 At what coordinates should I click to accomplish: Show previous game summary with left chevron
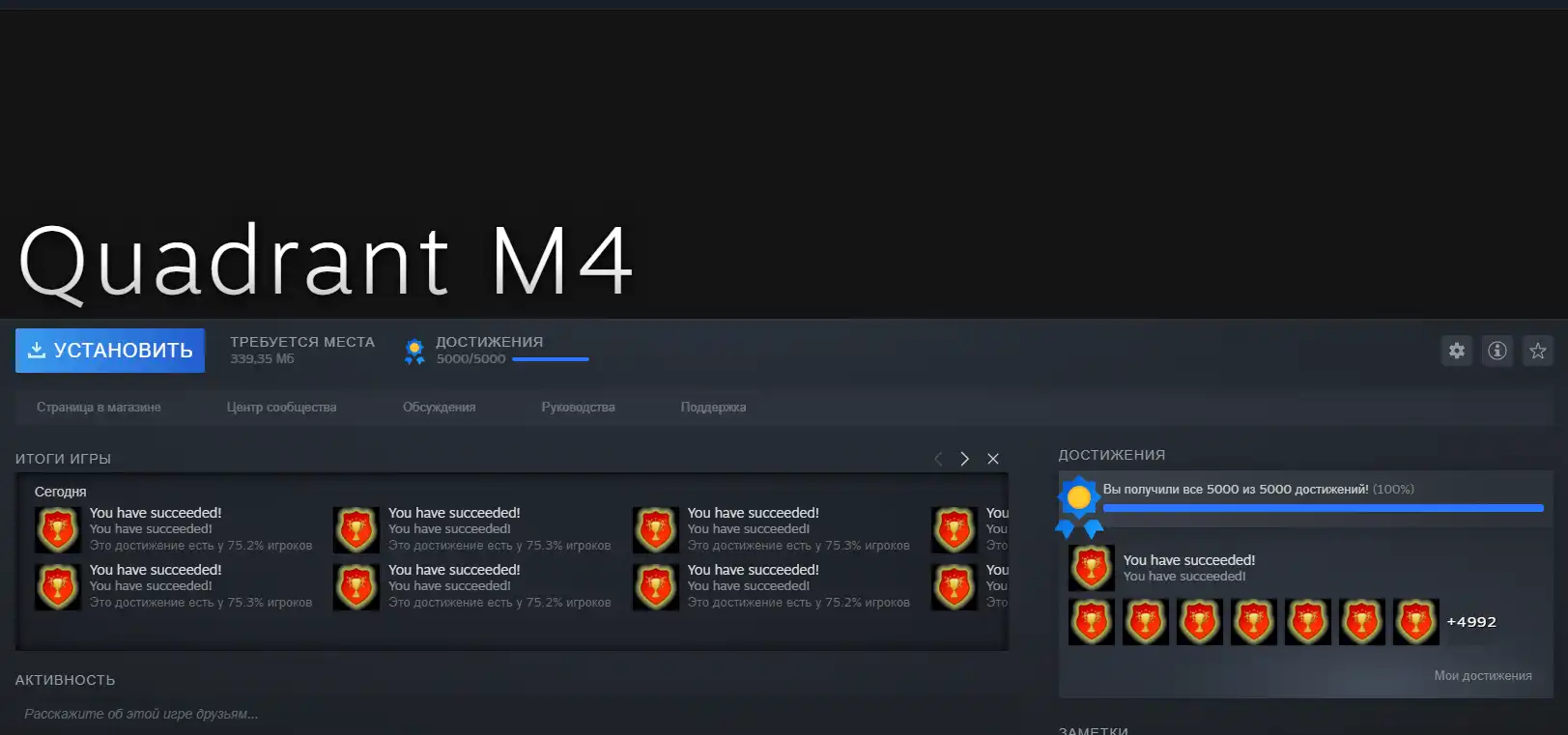click(938, 459)
